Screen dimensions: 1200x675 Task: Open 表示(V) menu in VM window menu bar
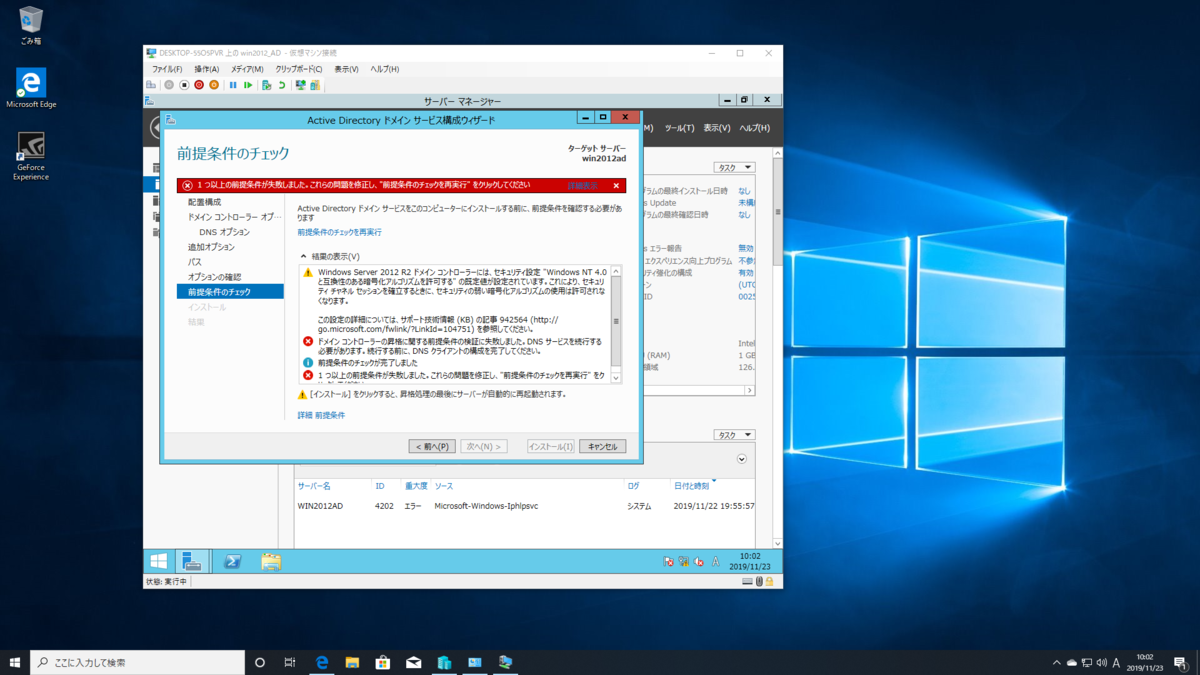pyautogui.click(x=346, y=69)
